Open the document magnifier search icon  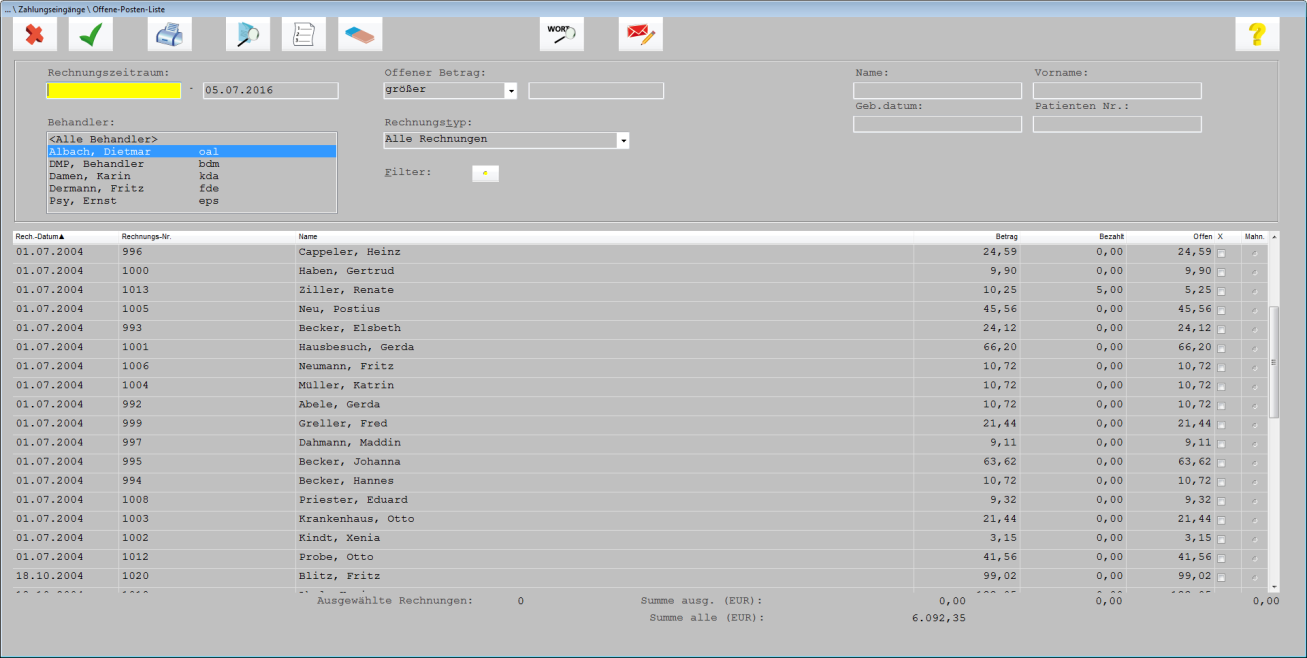click(x=248, y=35)
